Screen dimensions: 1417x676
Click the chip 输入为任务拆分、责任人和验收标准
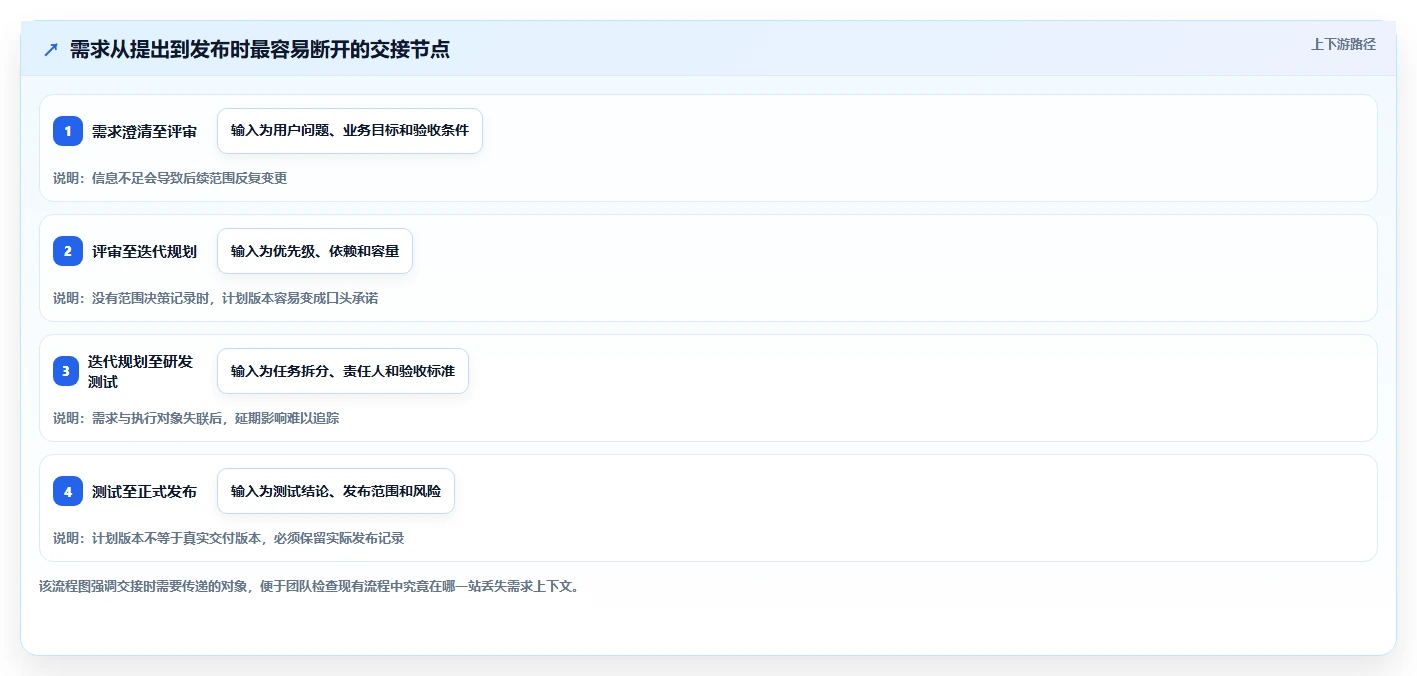pyautogui.click(x=343, y=371)
